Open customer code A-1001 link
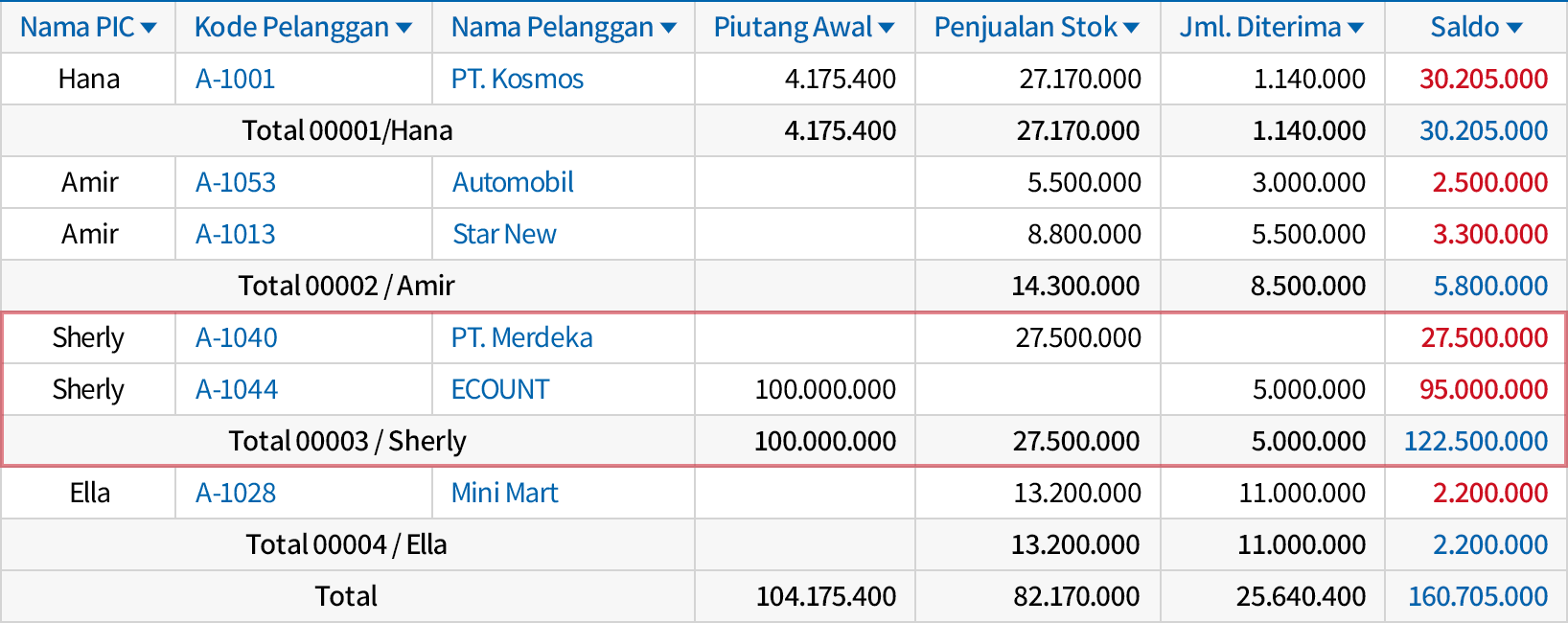This screenshot has height=623, width=1568. pyautogui.click(x=235, y=80)
